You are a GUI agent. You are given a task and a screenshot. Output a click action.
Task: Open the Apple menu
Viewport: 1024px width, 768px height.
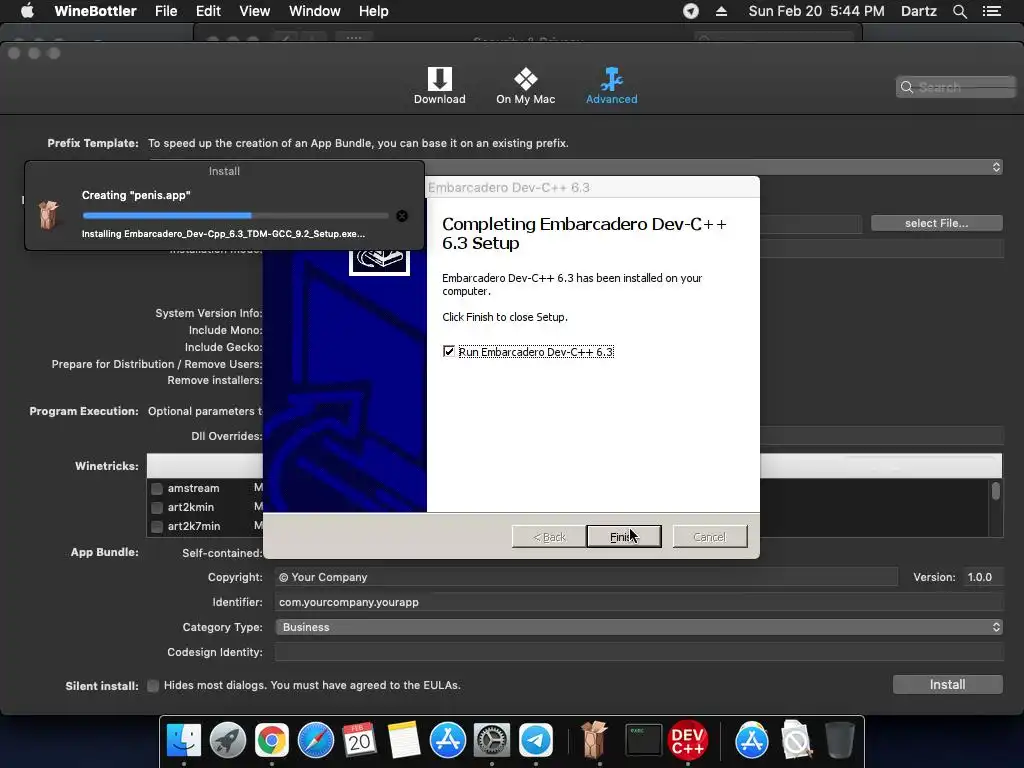coord(27,11)
